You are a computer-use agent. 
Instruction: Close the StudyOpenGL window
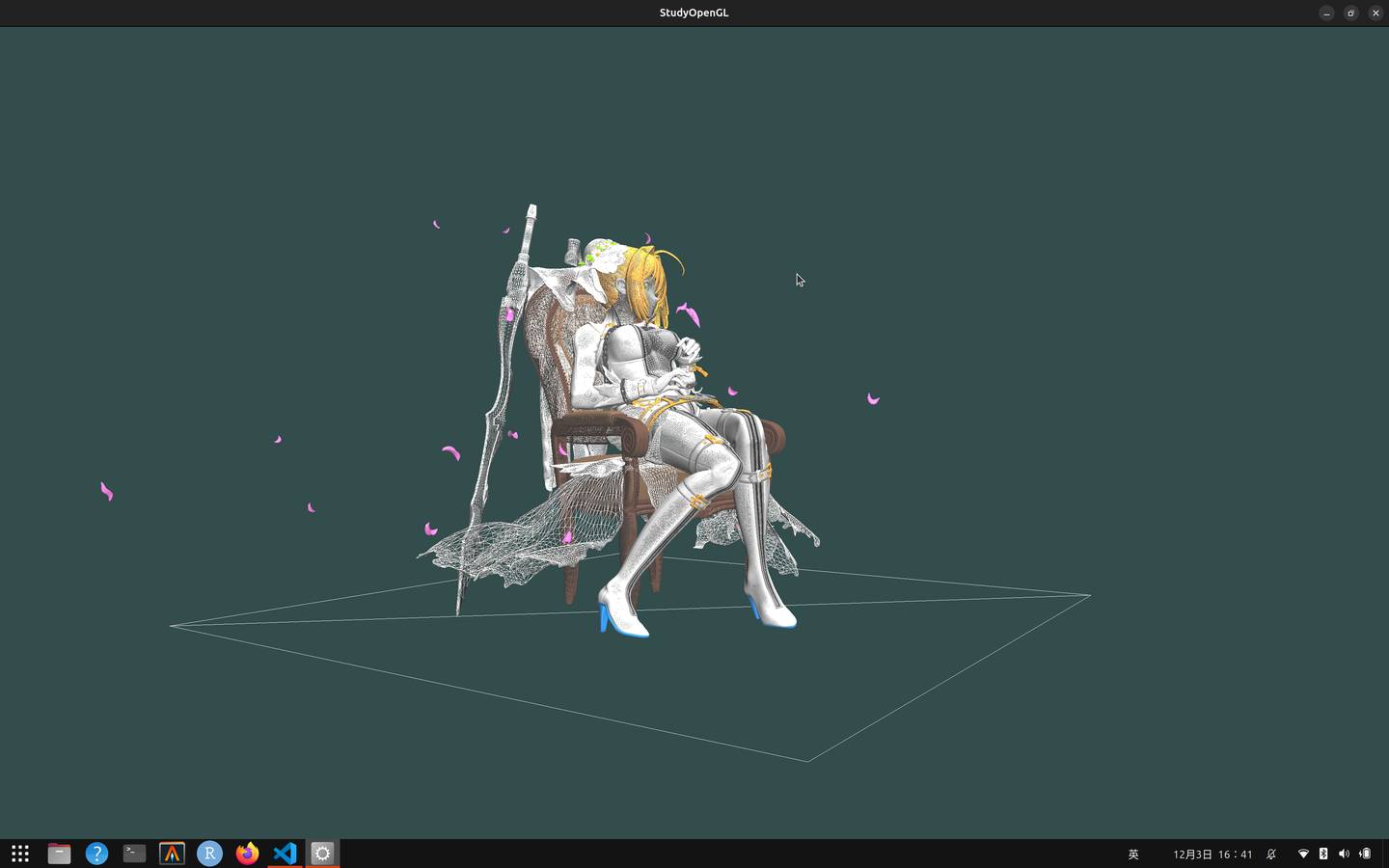pyautogui.click(x=1375, y=13)
